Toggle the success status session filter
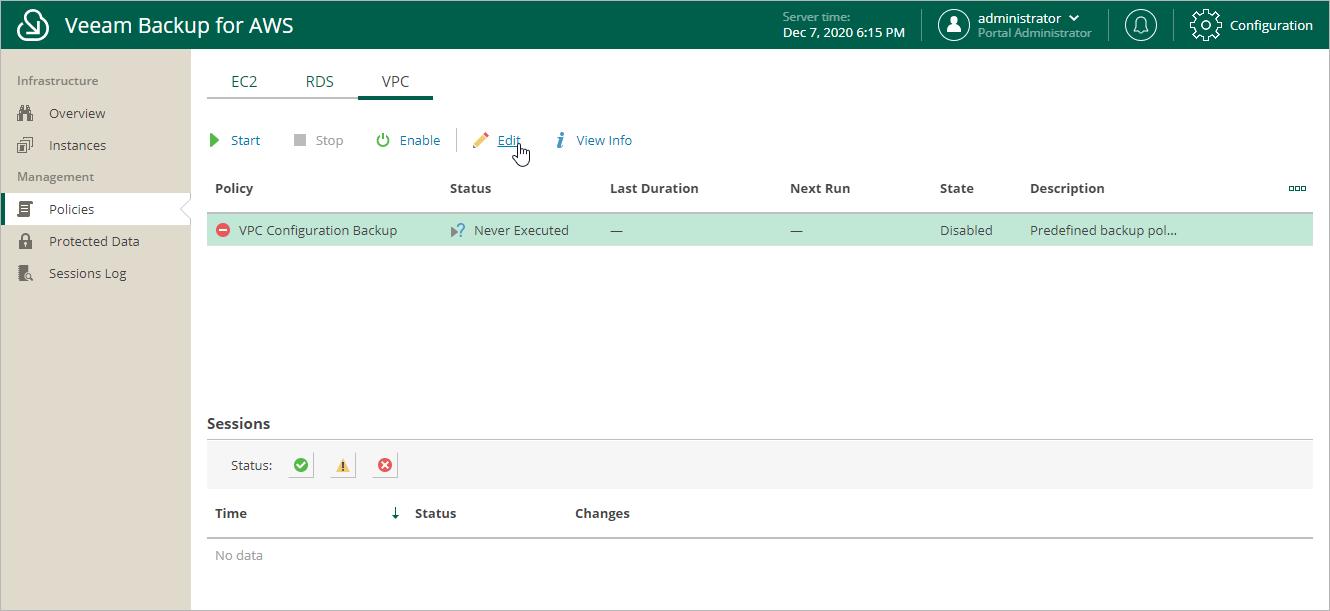This screenshot has width=1330, height=611. [300, 465]
